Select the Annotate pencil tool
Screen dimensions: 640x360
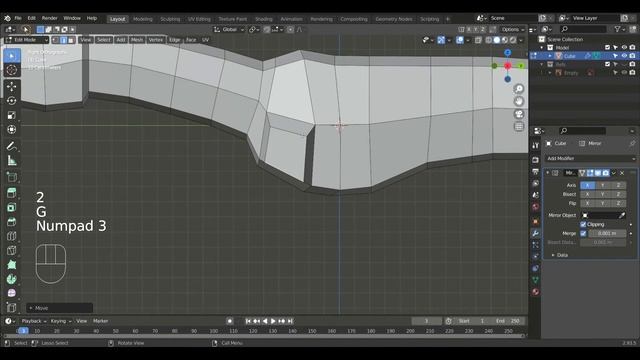point(11,146)
